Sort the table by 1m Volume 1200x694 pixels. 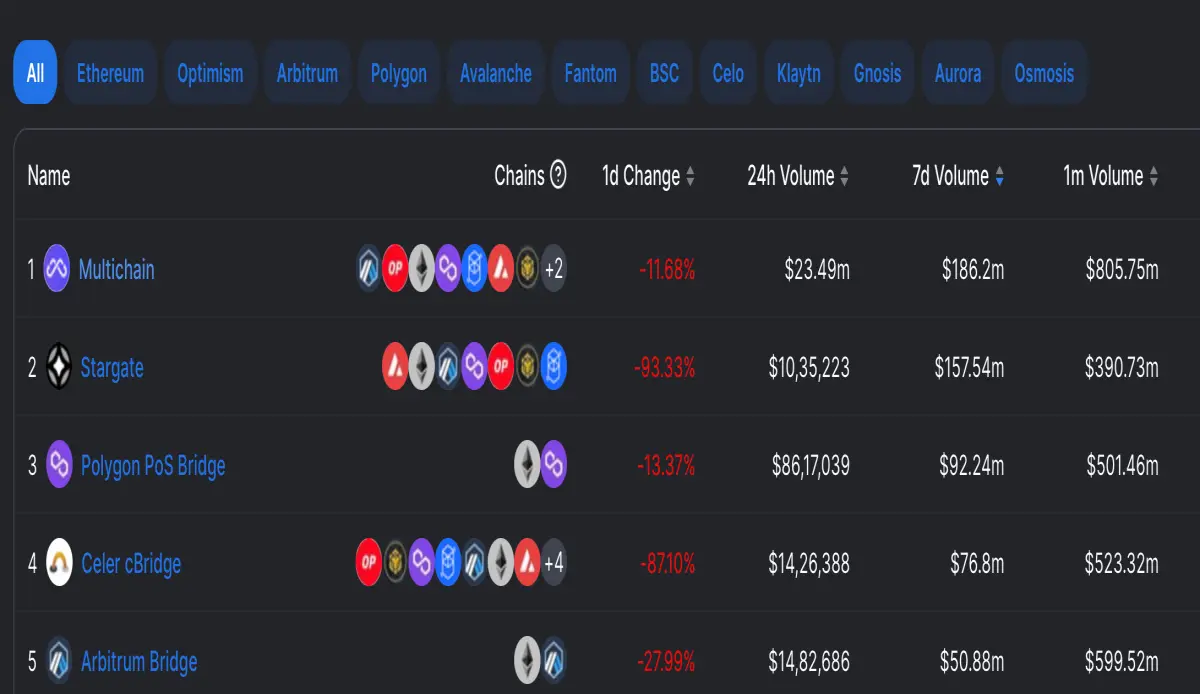[1111, 176]
